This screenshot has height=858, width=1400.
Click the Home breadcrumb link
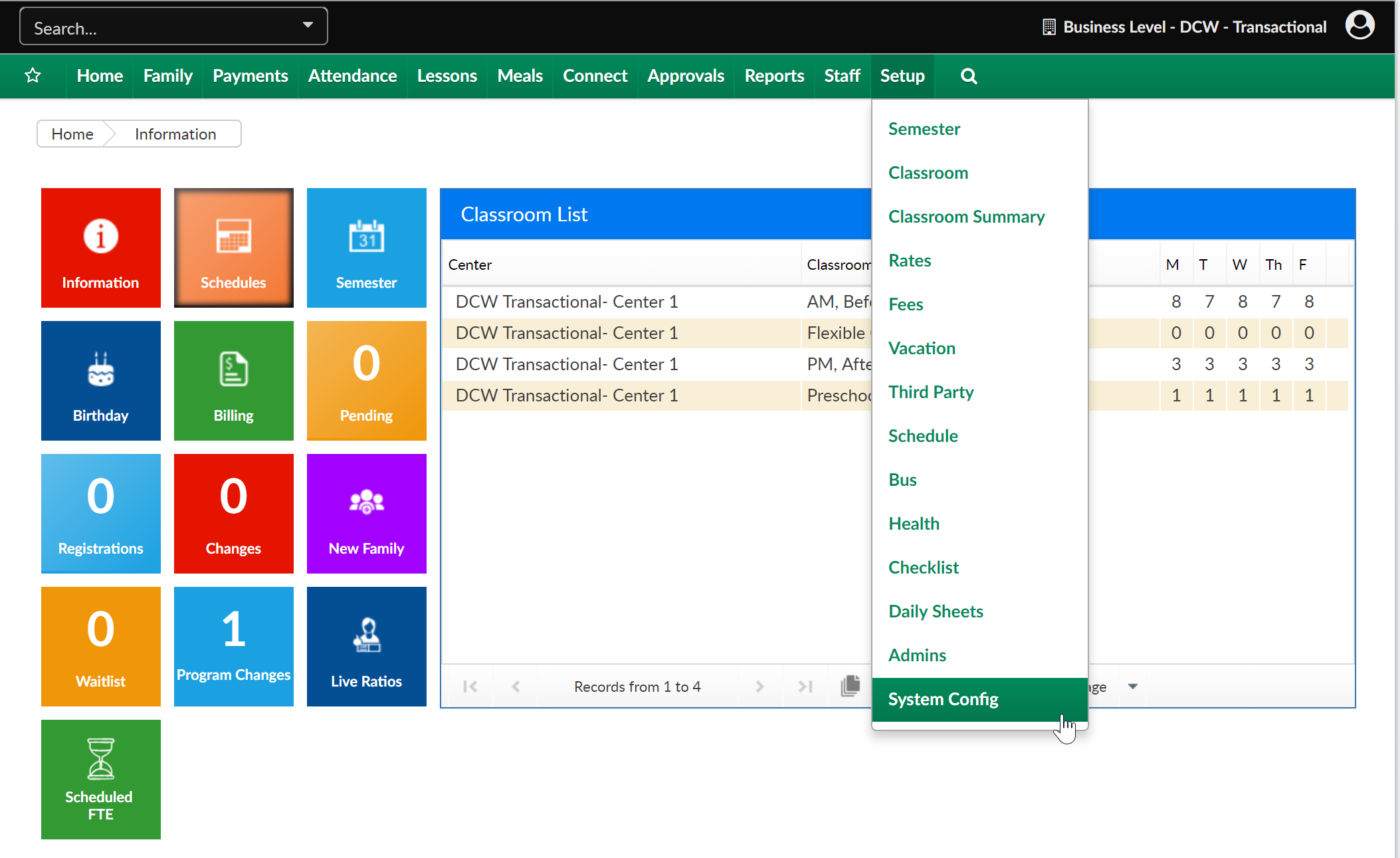(x=72, y=134)
